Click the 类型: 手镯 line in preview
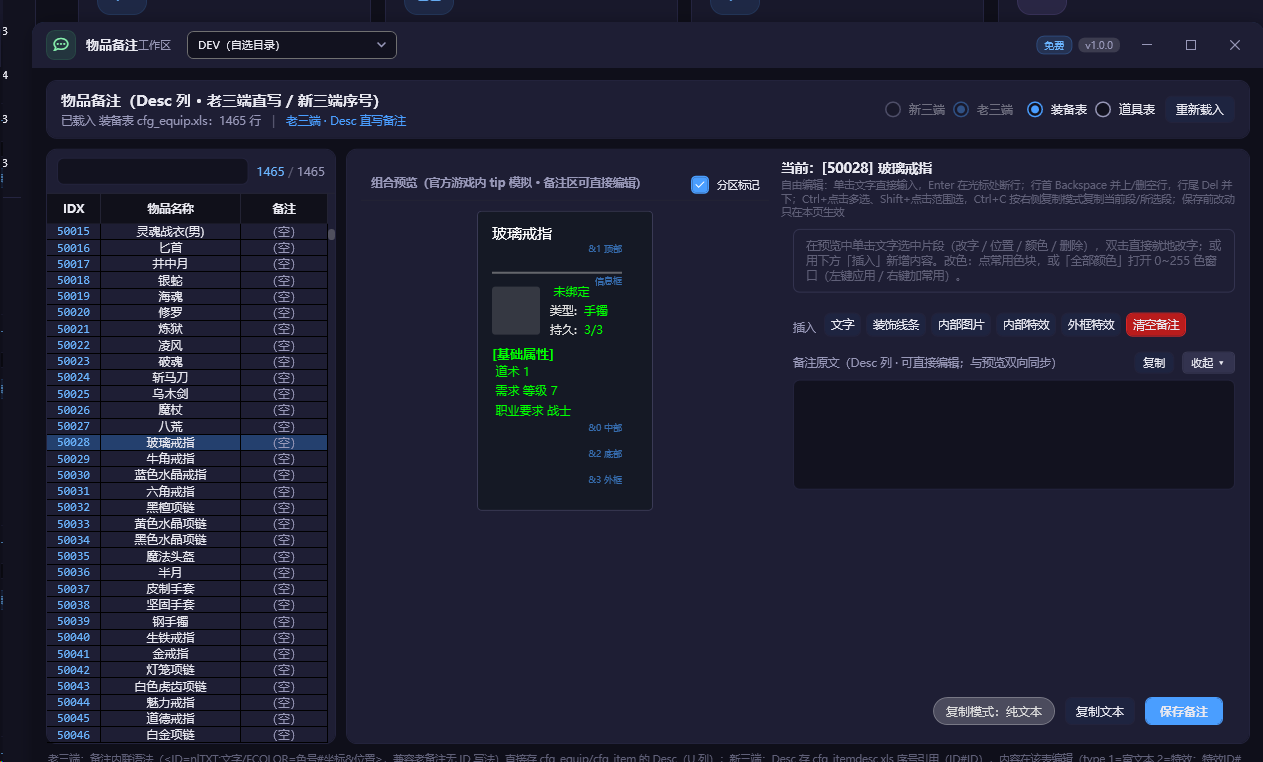Image resolution: width=1263 pixels, height=762 pixels. pos(579,311)
